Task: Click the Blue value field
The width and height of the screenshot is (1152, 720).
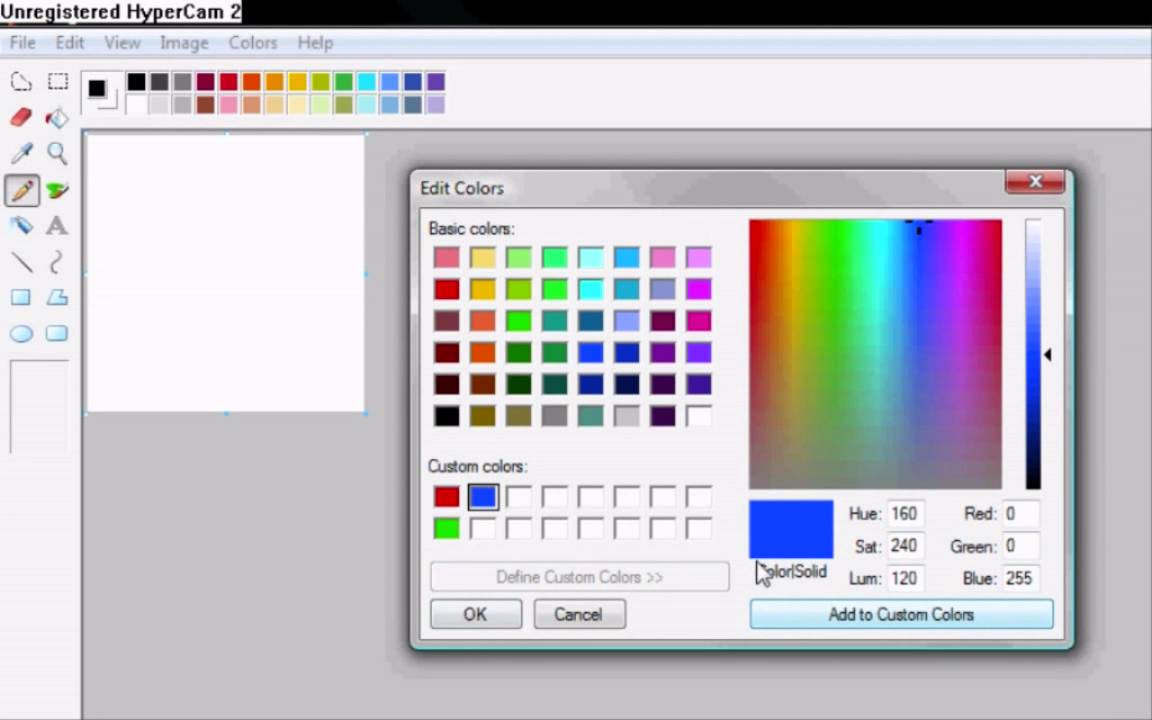Action: click(1020, 578)
